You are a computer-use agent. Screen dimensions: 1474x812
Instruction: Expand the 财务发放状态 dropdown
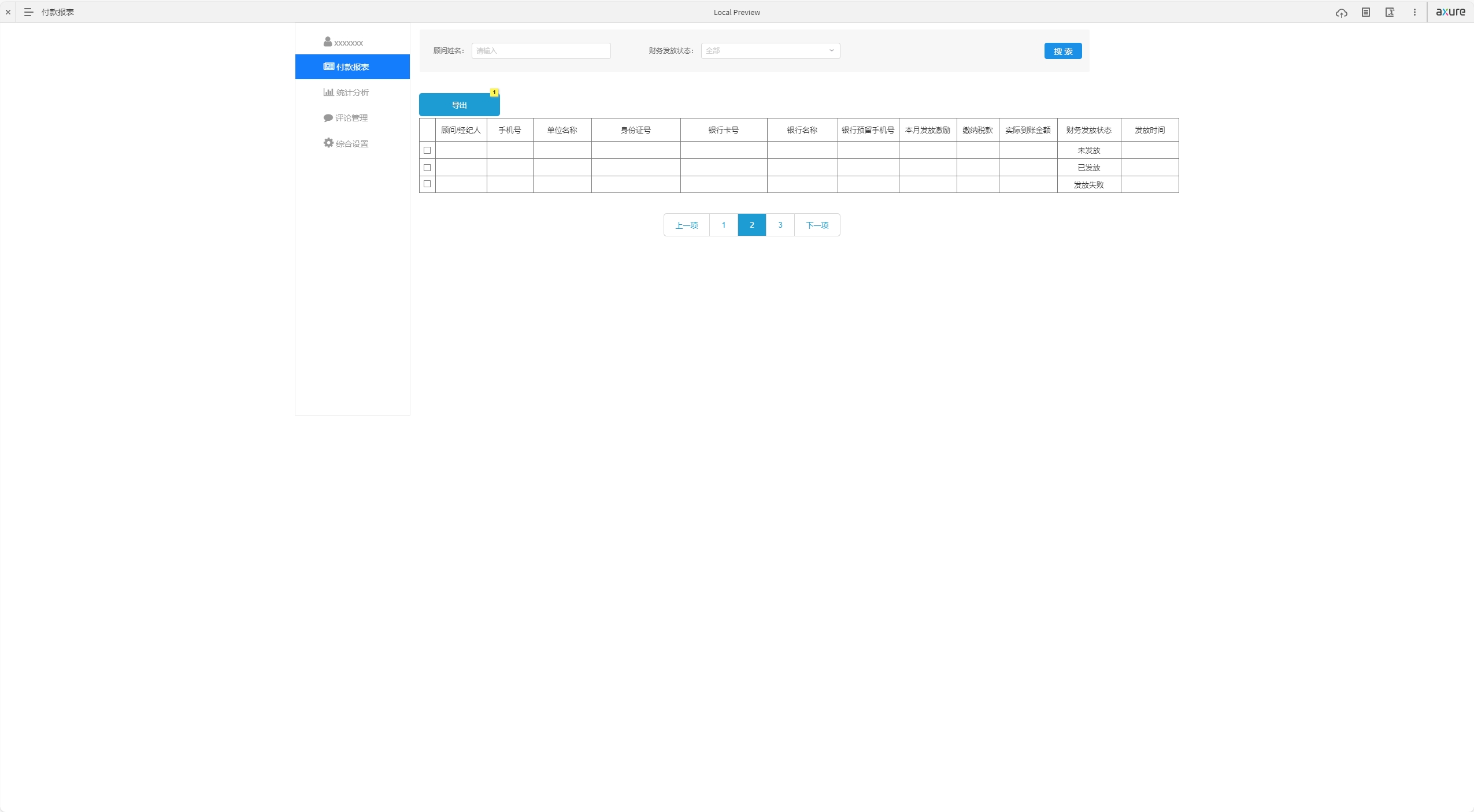click(x=769, y=51)
